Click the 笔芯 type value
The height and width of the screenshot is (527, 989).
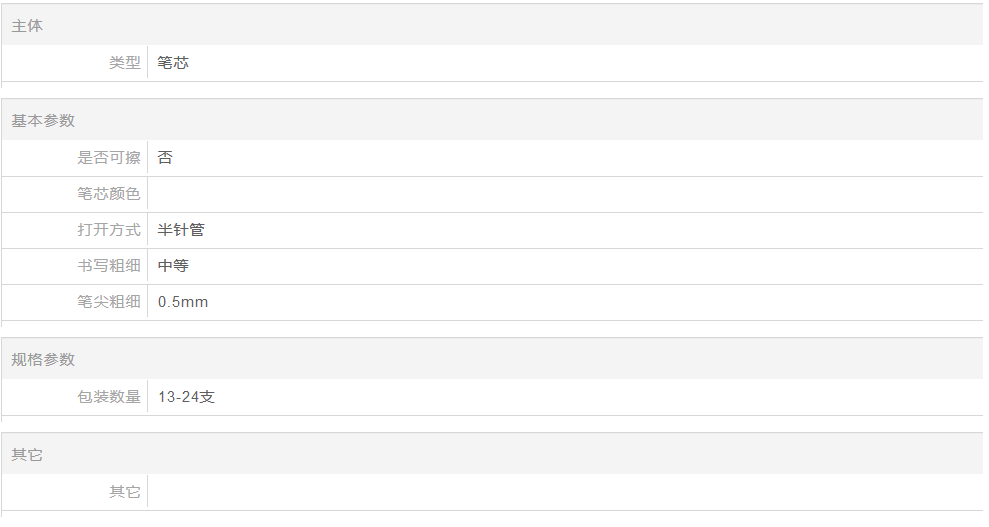pyautogui.click(x=173, y=63)
